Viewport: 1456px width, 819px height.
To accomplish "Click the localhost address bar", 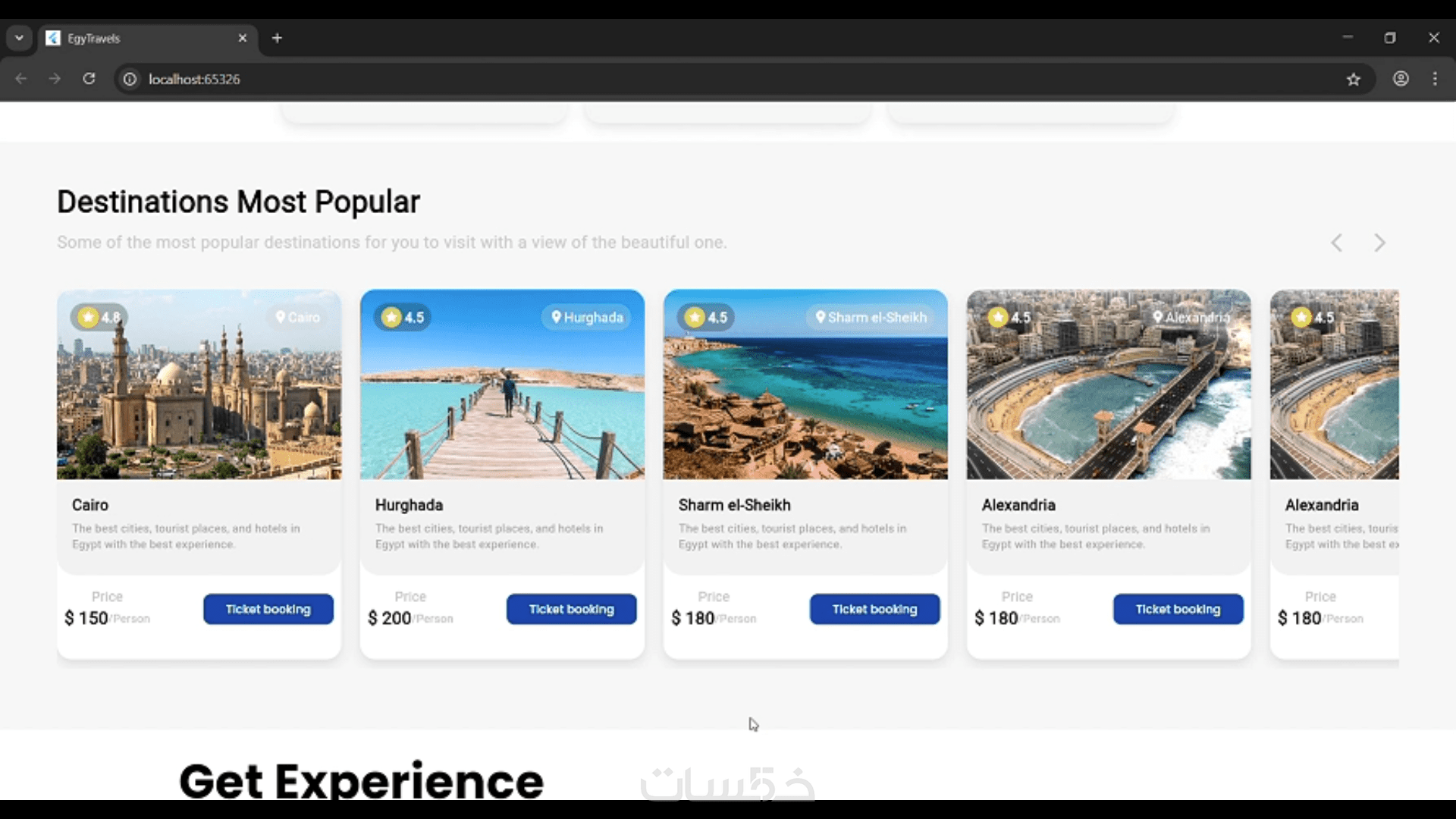I will pos(728,79).
